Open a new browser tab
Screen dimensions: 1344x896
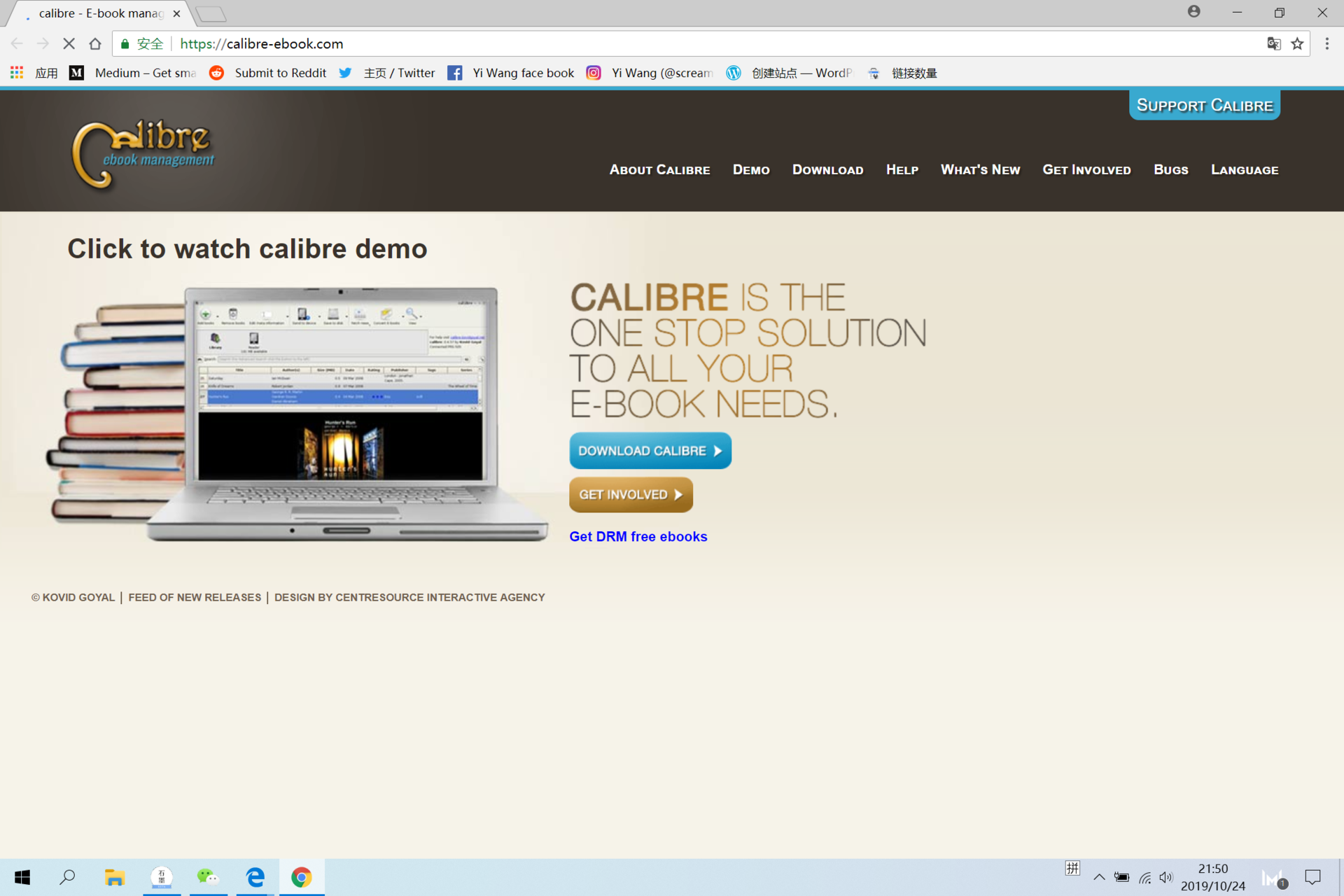[x=211, y=14]
